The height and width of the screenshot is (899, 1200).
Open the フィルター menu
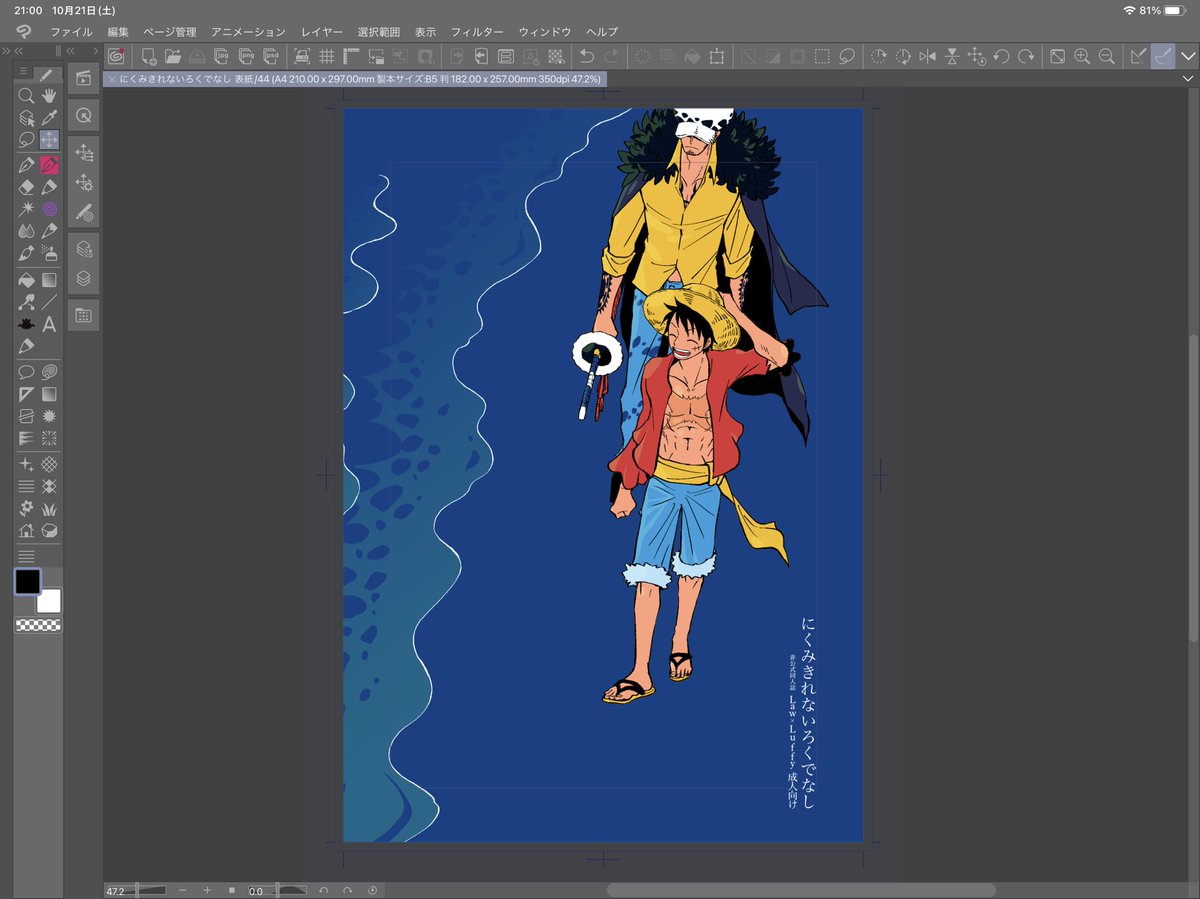[x=477, y=32]
